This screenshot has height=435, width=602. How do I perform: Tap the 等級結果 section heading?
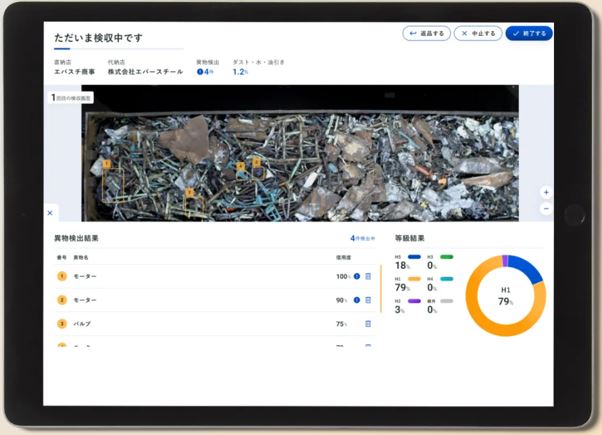(410, 238)
